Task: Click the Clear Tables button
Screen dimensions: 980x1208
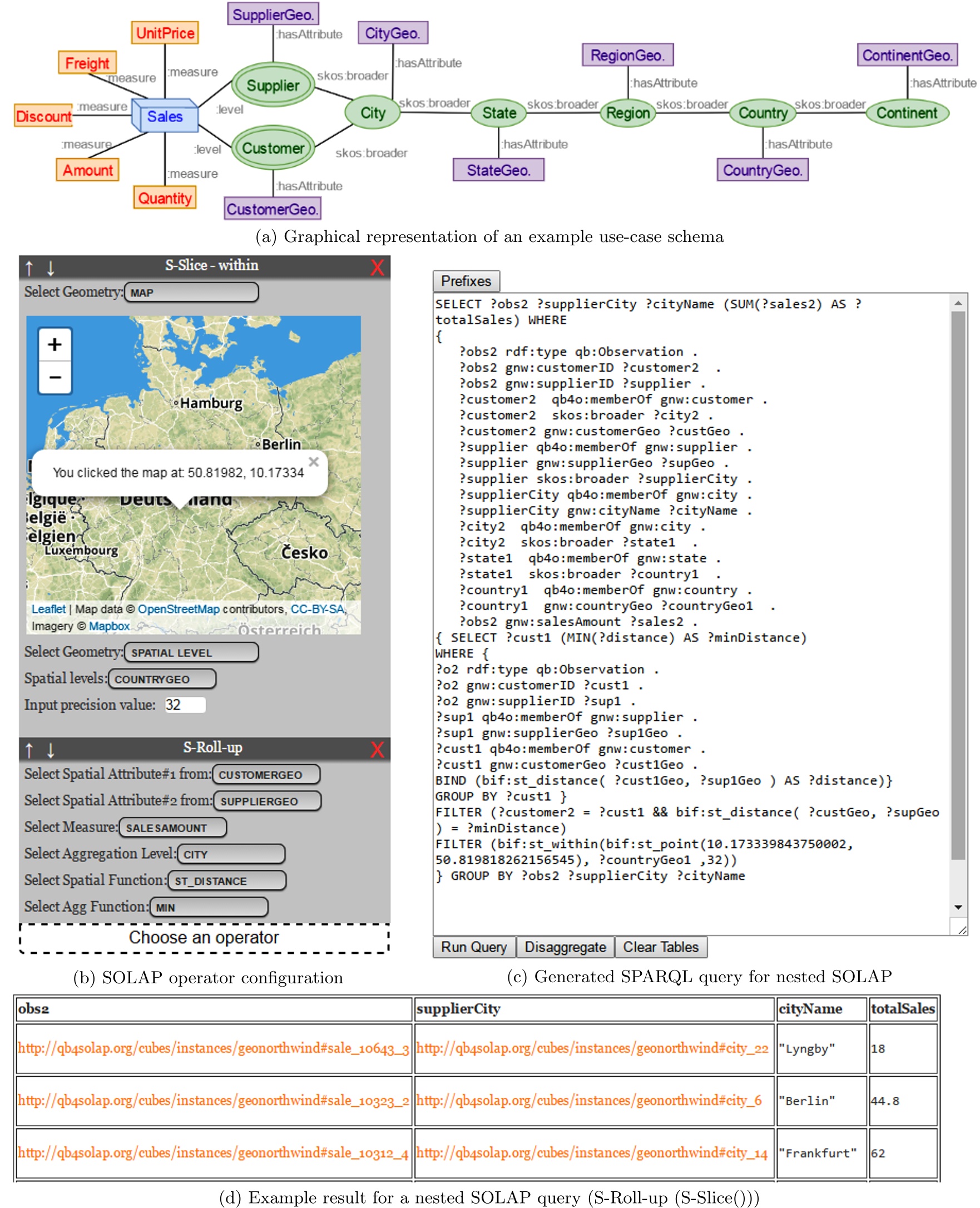Action: point(662,947)
